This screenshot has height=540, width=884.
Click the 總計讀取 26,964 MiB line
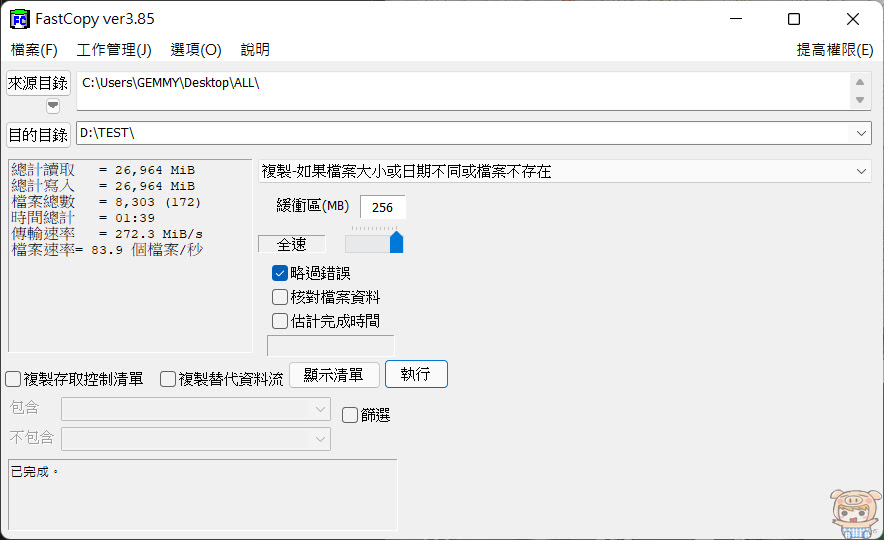click(x=103, y=170)
